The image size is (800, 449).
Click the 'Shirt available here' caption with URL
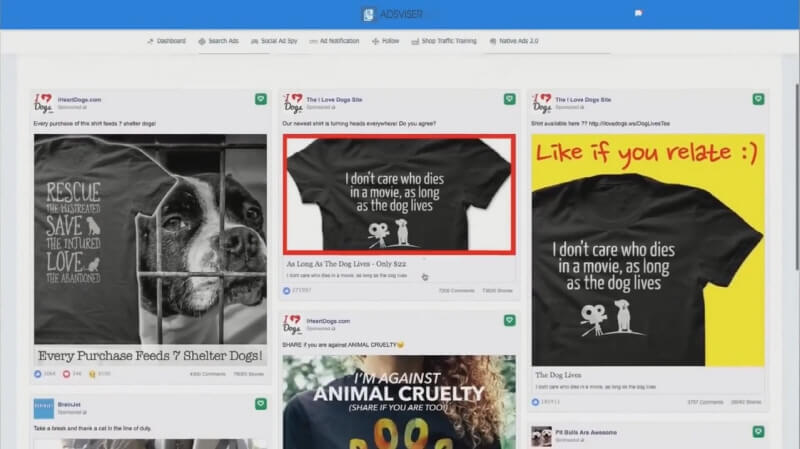point(601,123)
